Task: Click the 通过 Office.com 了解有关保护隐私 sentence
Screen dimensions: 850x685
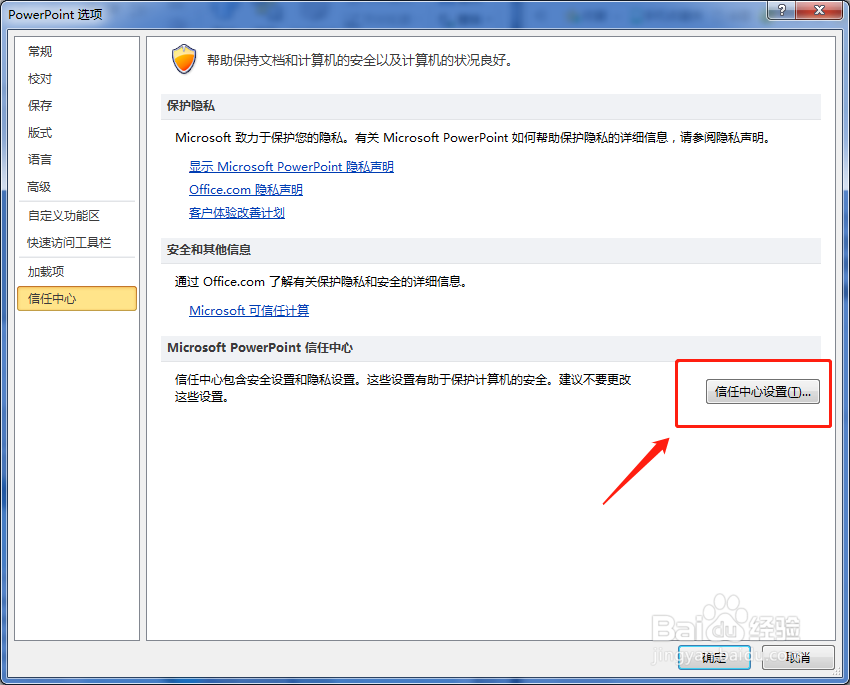Action: (321, 282)
